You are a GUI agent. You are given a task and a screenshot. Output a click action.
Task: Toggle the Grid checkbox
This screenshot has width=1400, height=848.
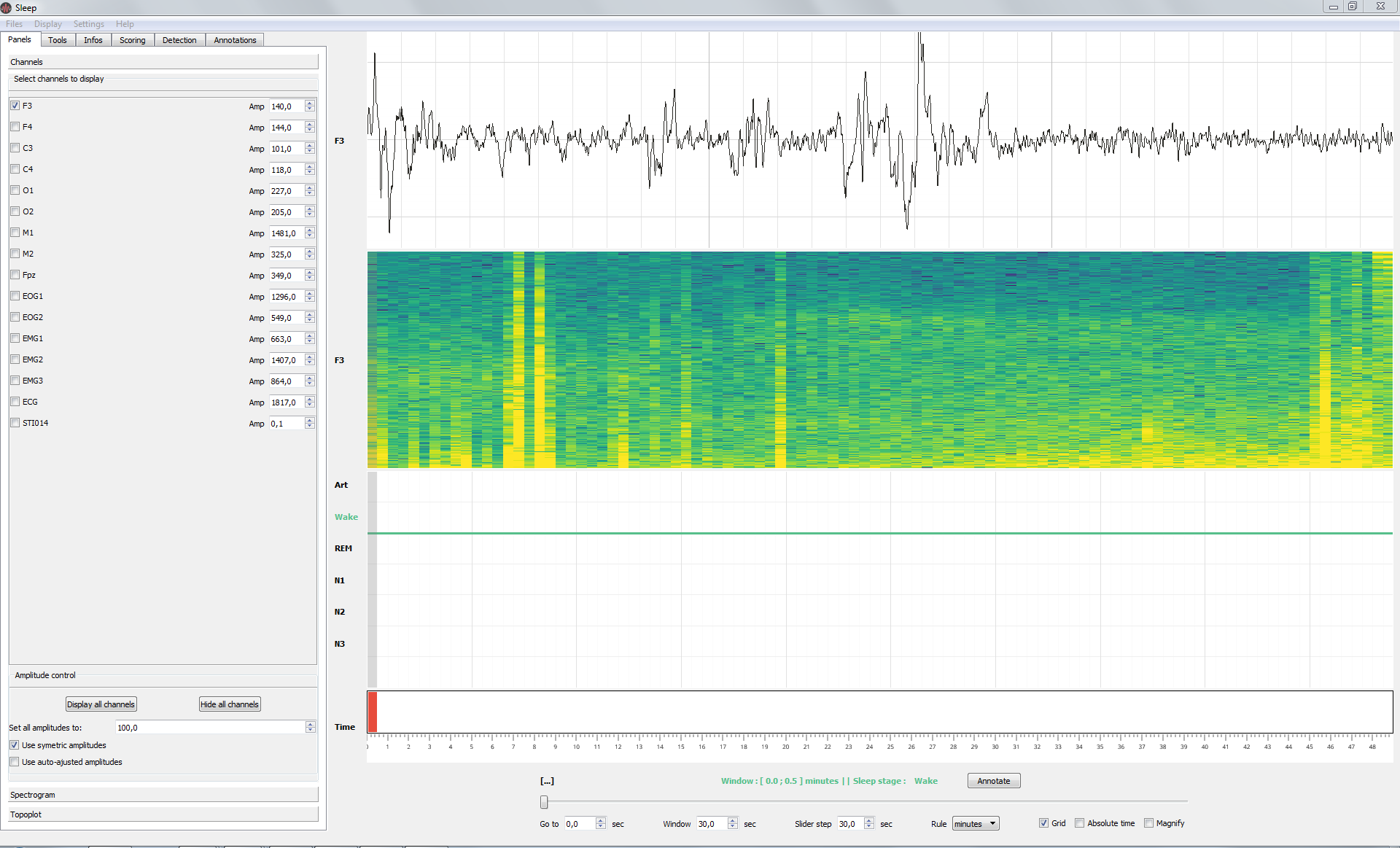coord(1043,823)
